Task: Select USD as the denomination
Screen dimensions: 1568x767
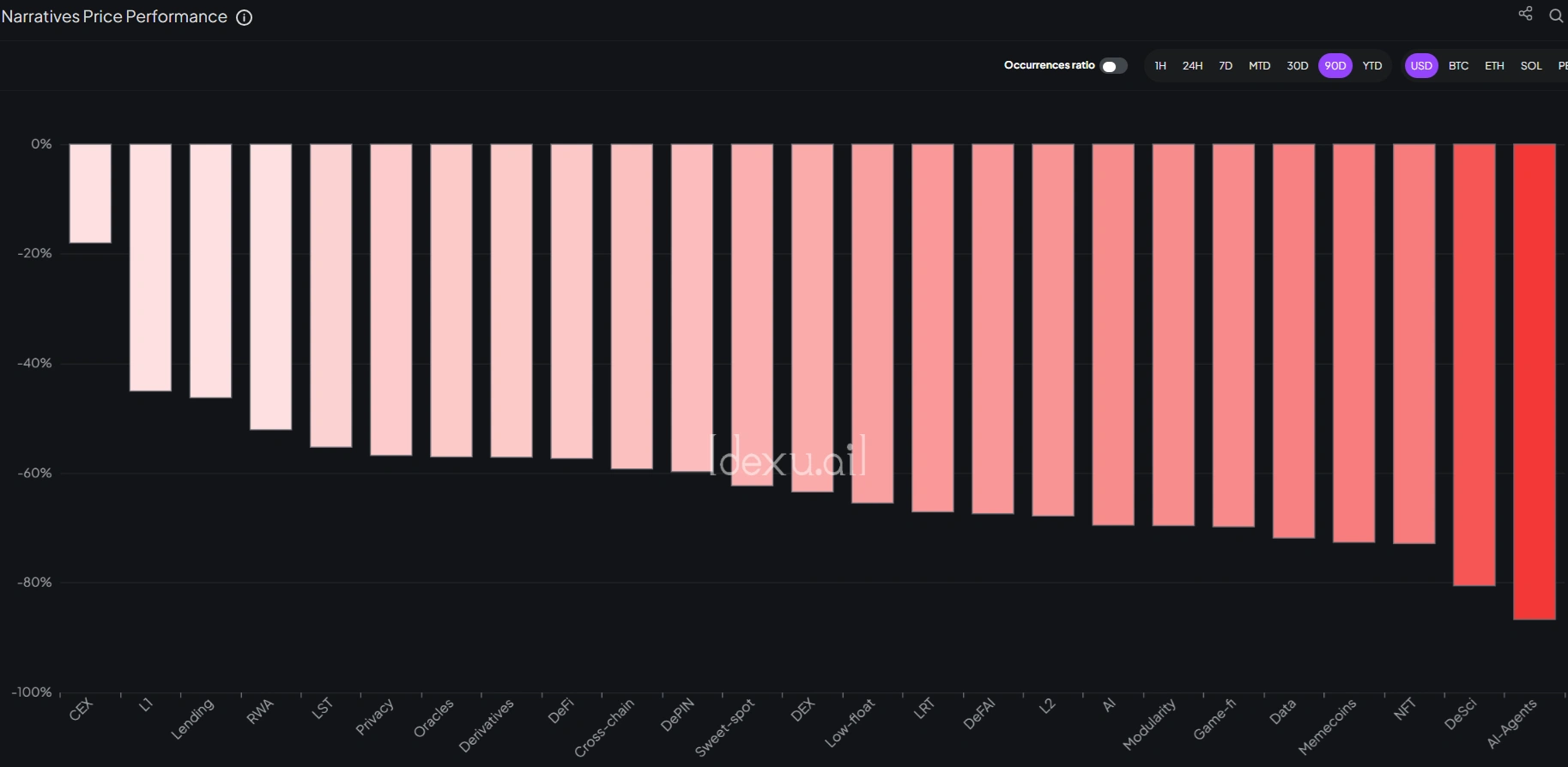Action: click(x=1421, y=66)
